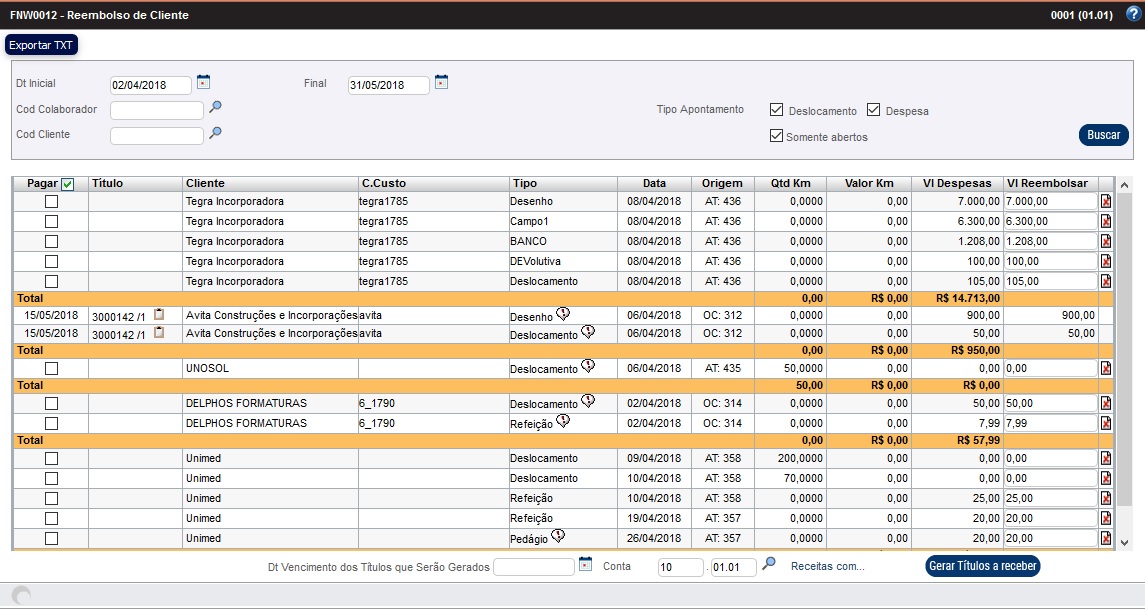
Task: Click Cod Colaborador search magnifier
Action: pos(215,108)
